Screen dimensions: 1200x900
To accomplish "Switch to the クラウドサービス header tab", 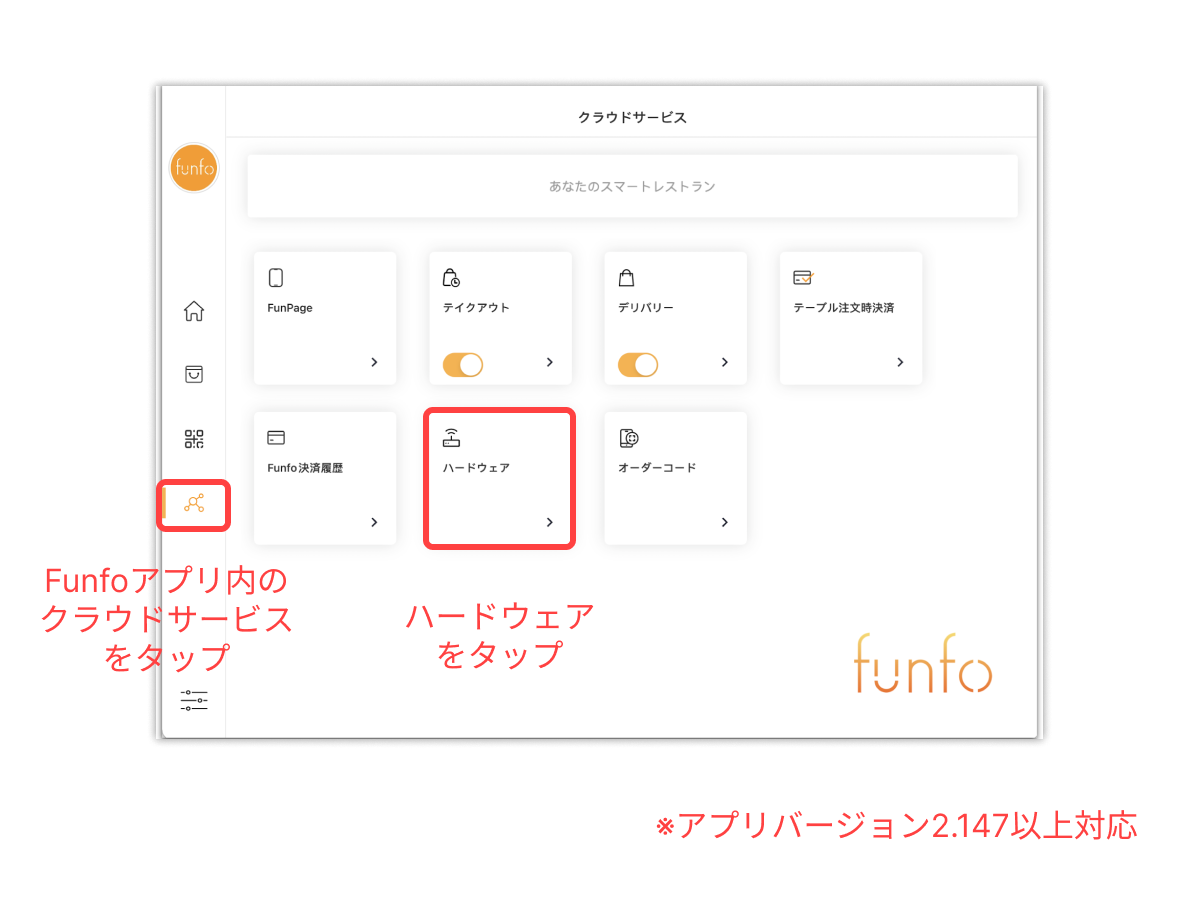I will click(x=631, y=115).
